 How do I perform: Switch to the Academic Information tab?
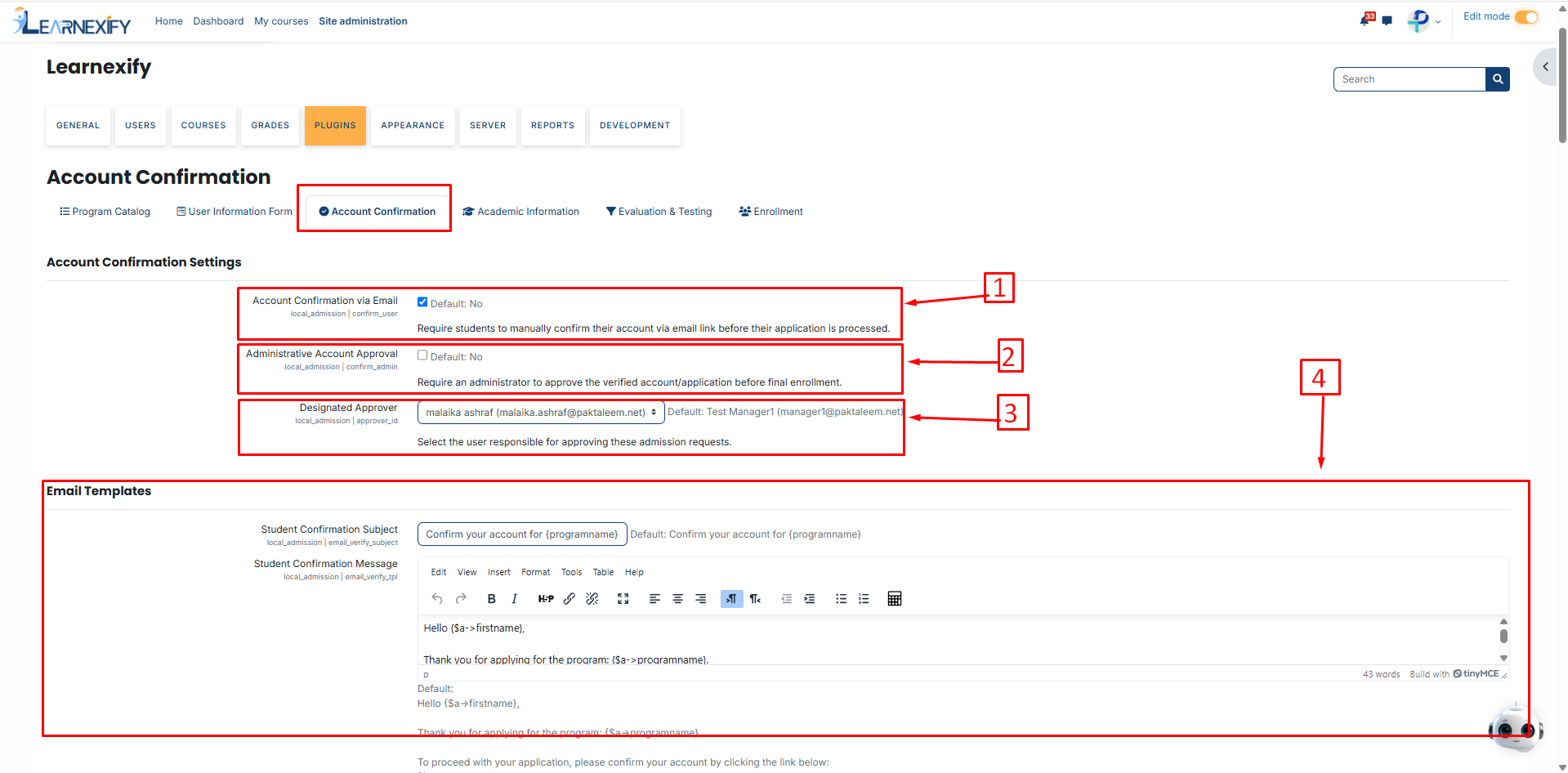point(520,212)
